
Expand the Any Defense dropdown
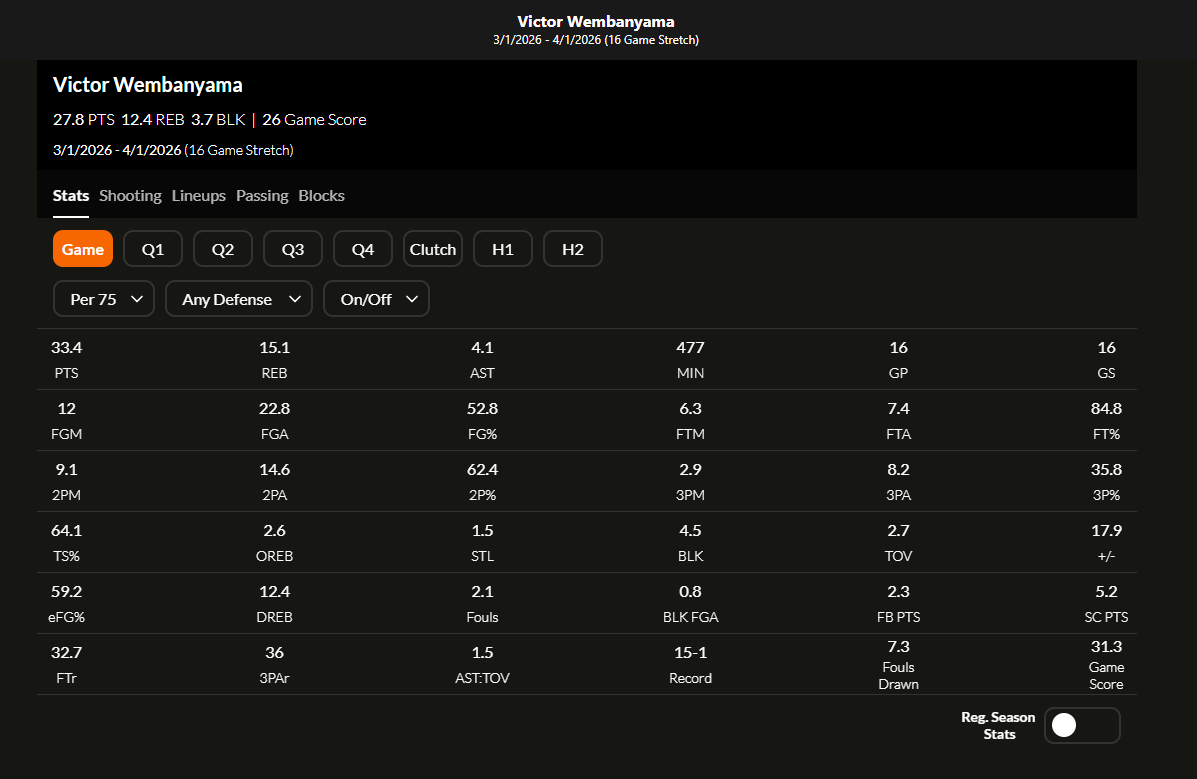(x=239, y=299)
